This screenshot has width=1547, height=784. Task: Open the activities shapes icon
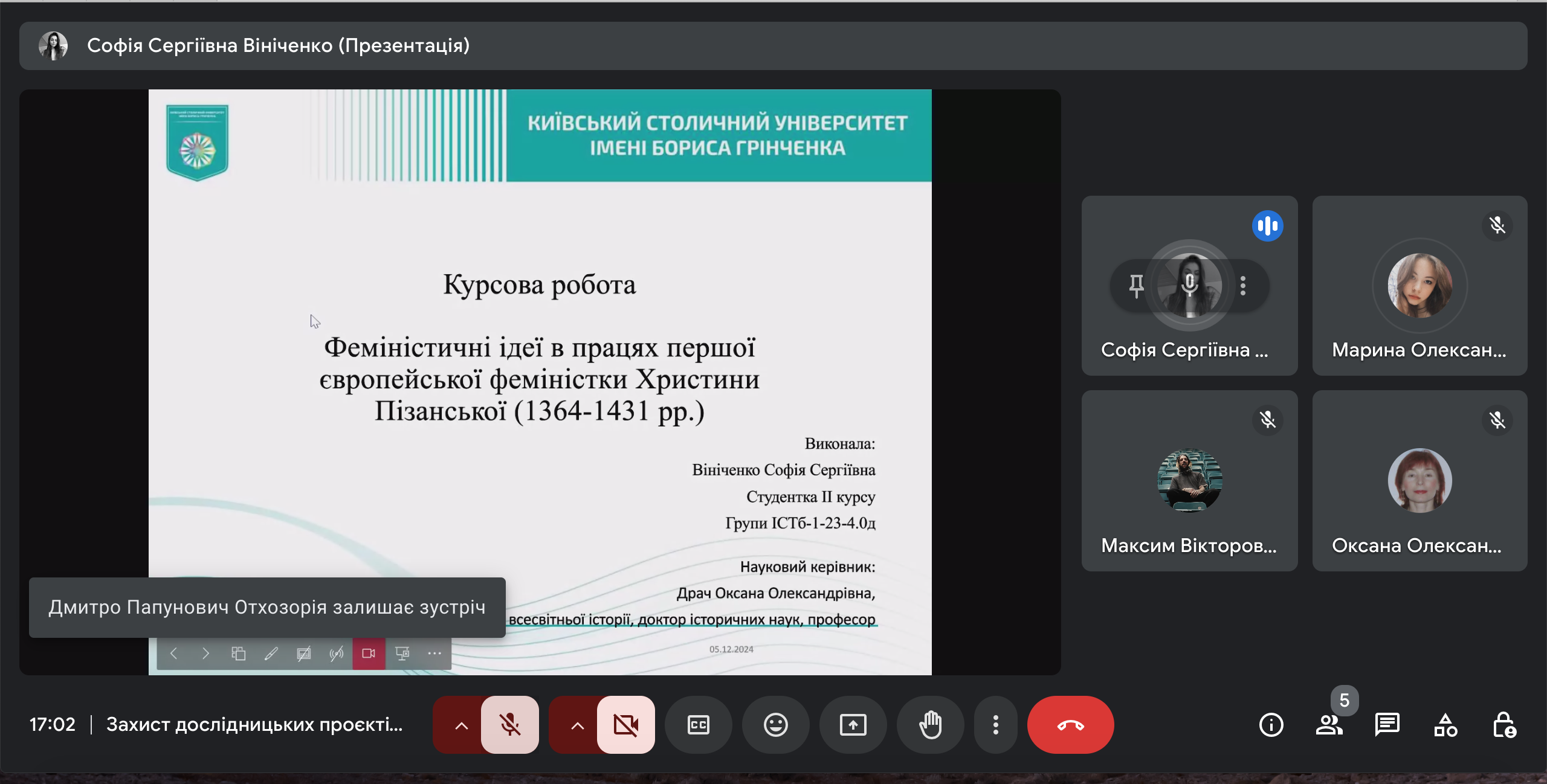coord(1445,724)
